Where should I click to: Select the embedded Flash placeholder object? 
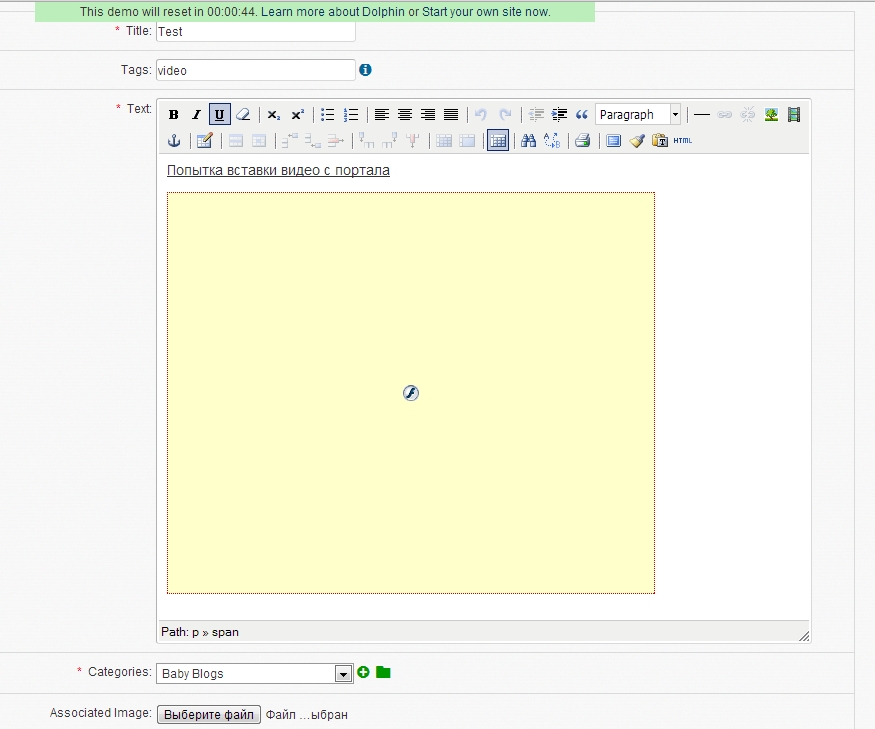[x=410, y=393]
